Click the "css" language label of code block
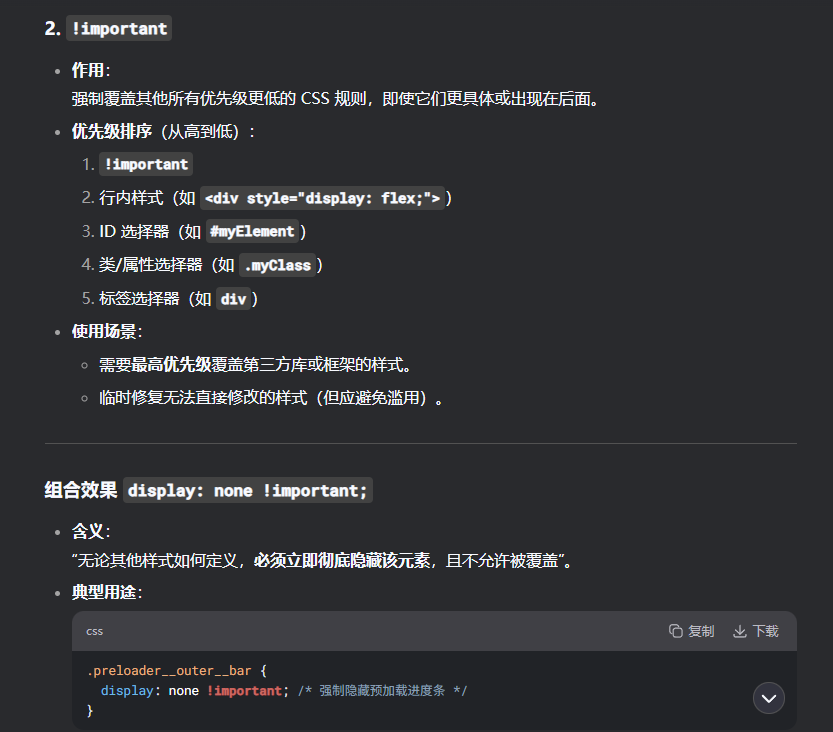This screenshot has width=833, height=732. pyautogui.click(x=94, y=631)
